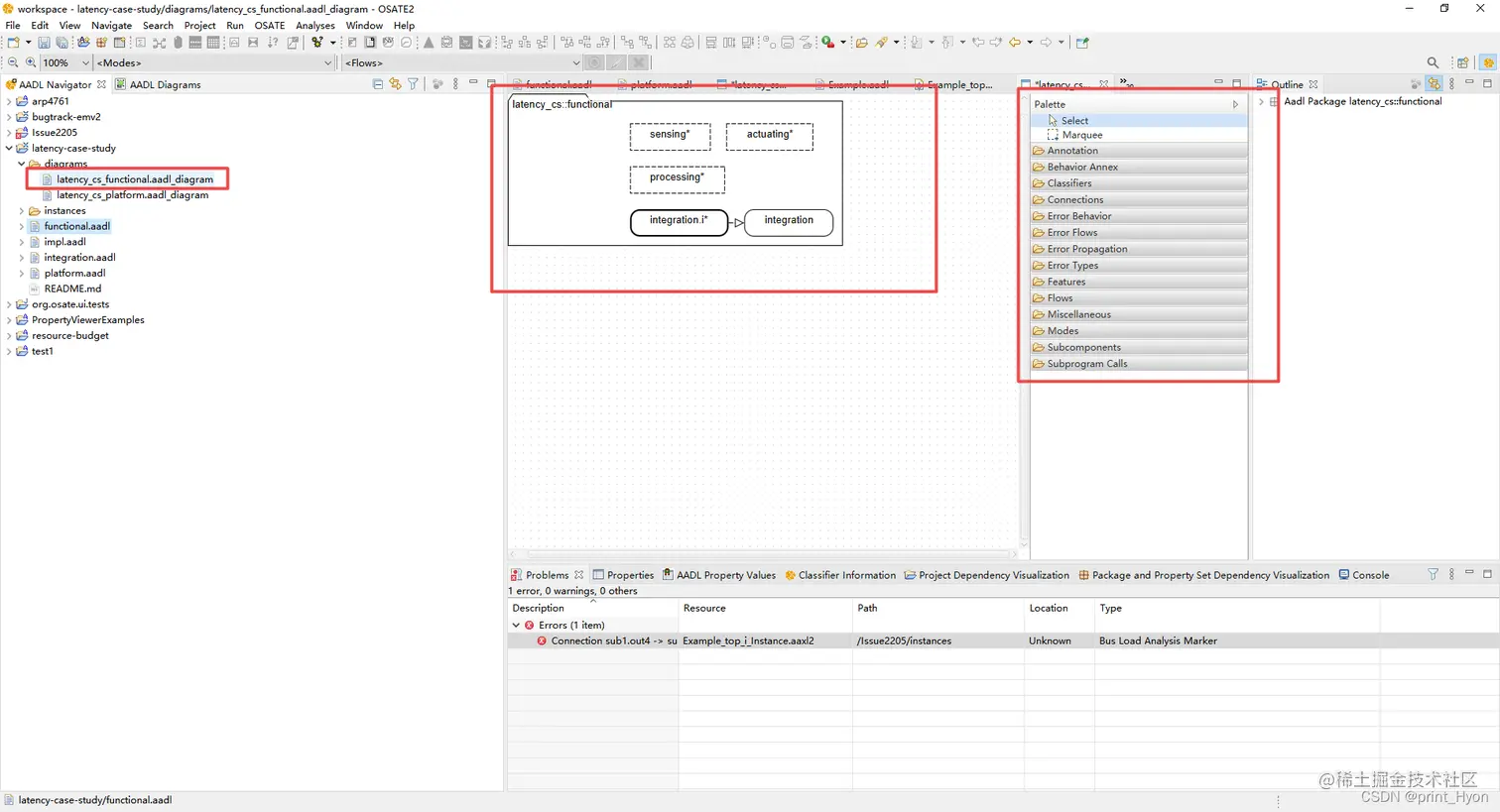Open the Classifier Information tab
This screenshot has height=812, width=1500.
pyautogui.click(x=840, y=574)
